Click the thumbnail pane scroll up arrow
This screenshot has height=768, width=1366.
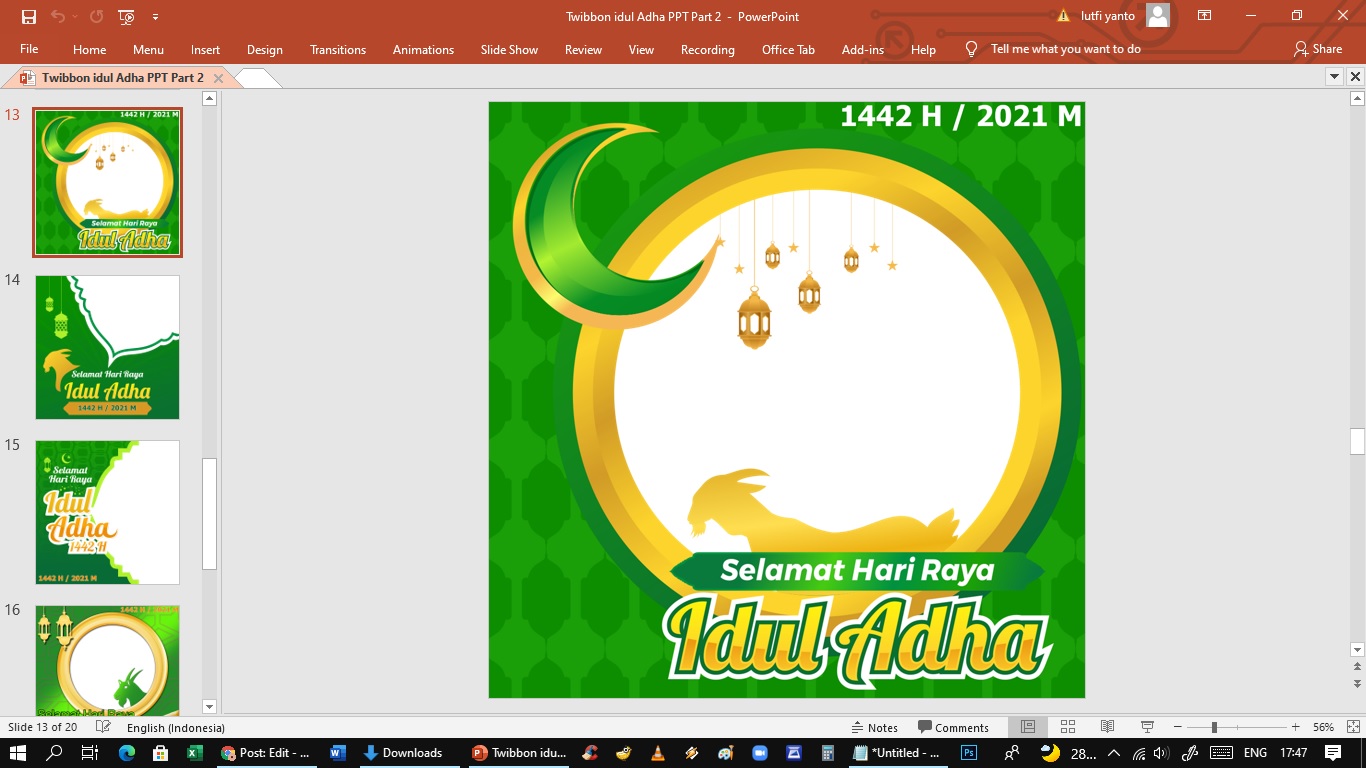coord(209,98)
